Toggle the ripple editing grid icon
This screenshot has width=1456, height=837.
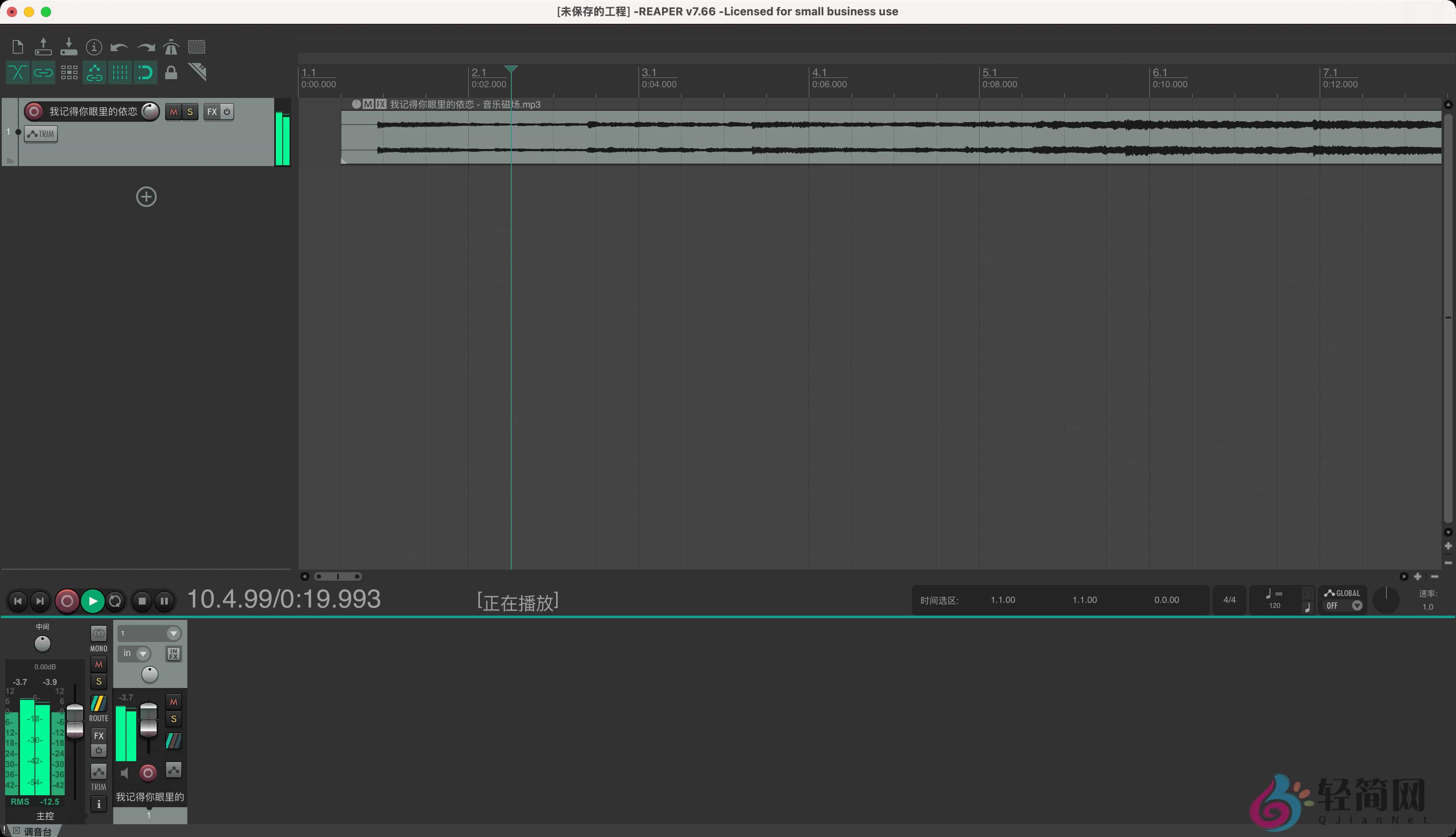click(x=69, y=72)
